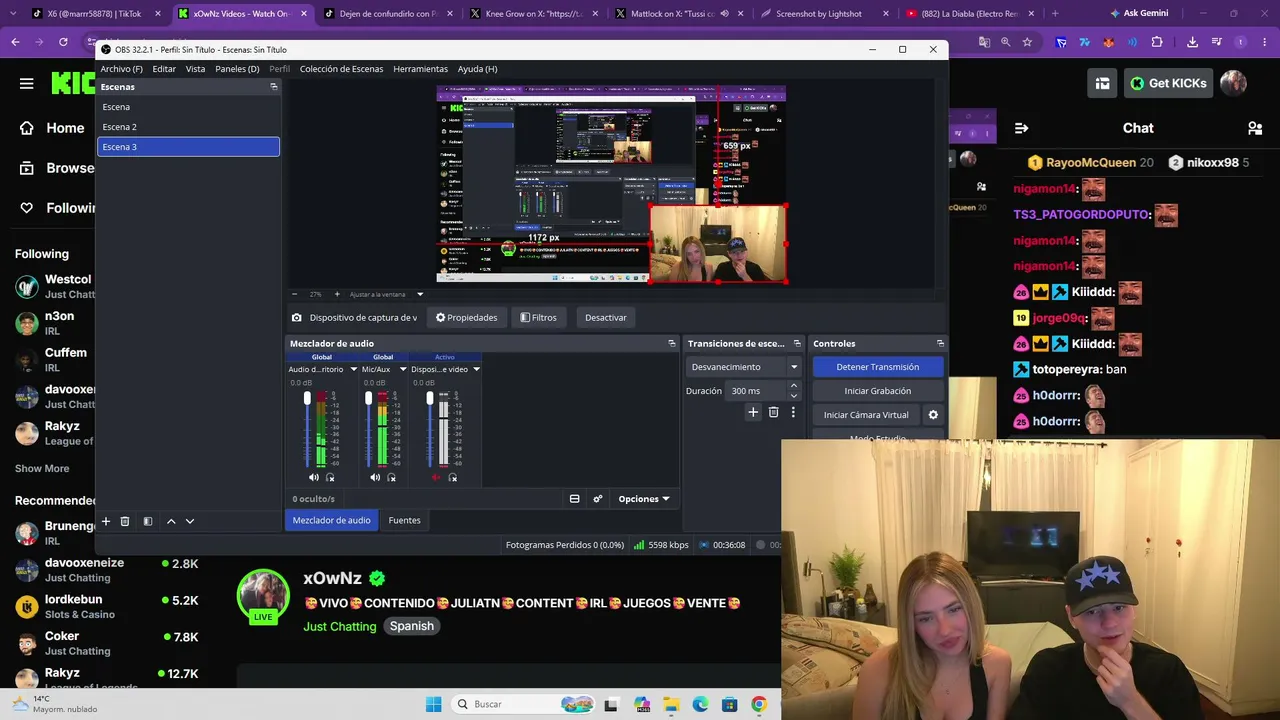Float the Escenas dock panel

[x=274, y=87]
